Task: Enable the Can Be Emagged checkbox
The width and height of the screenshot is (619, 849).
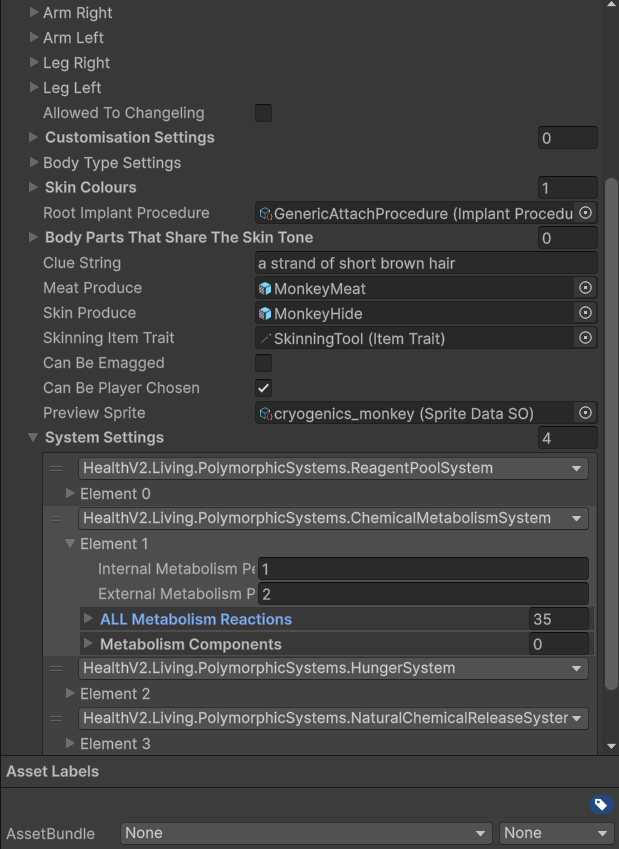Action: (264, 363)
